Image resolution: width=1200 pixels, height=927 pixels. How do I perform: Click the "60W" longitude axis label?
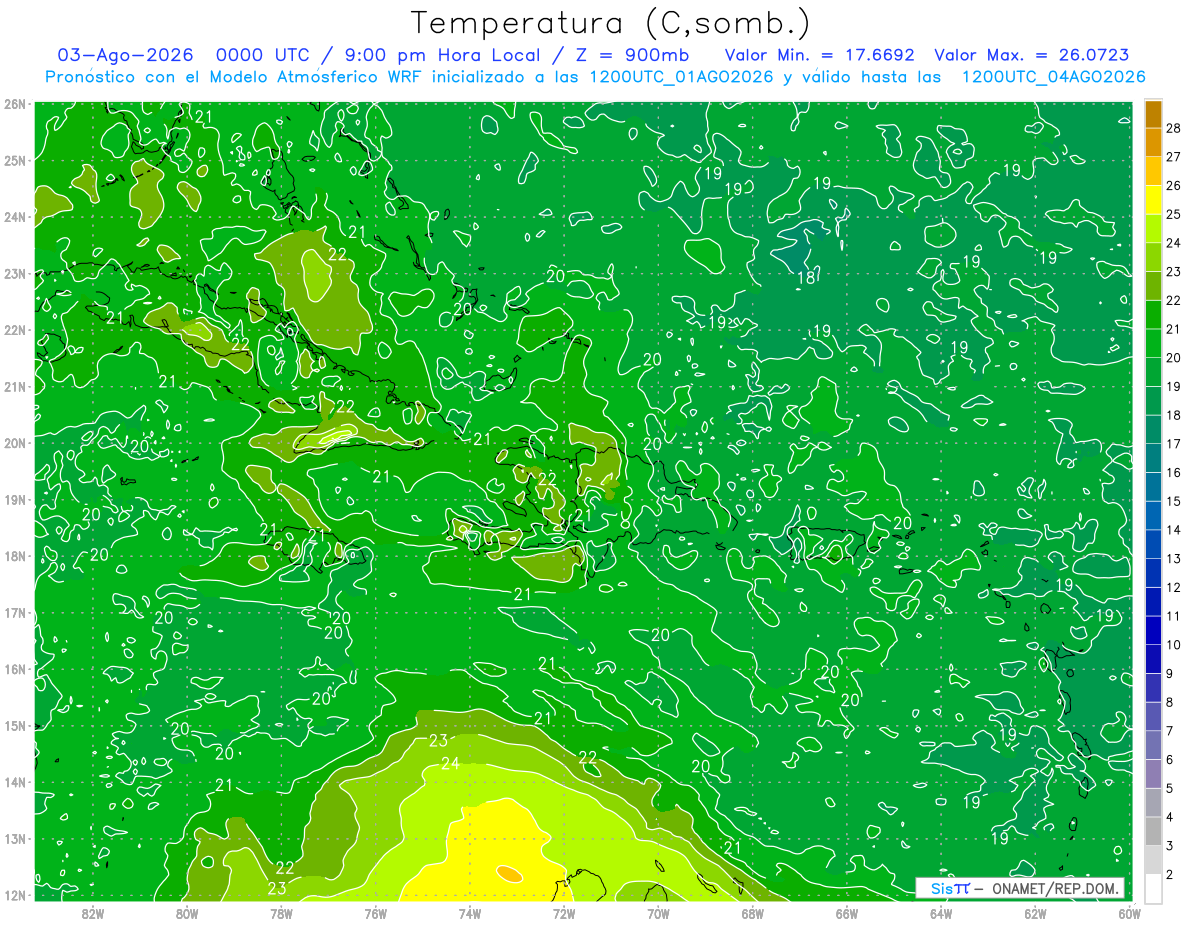1129,913
